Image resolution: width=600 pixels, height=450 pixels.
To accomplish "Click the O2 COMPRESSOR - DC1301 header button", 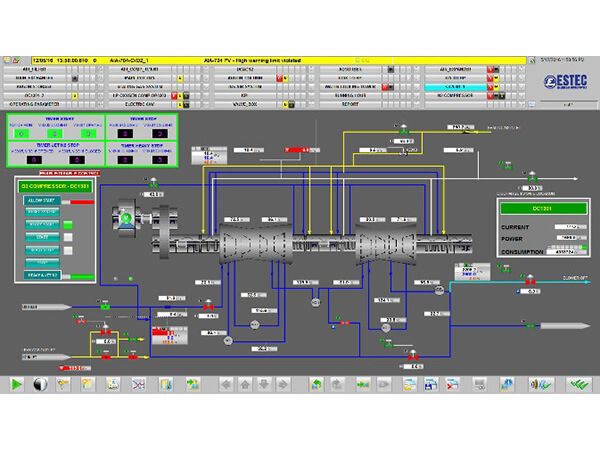I will tap(55, 186).
